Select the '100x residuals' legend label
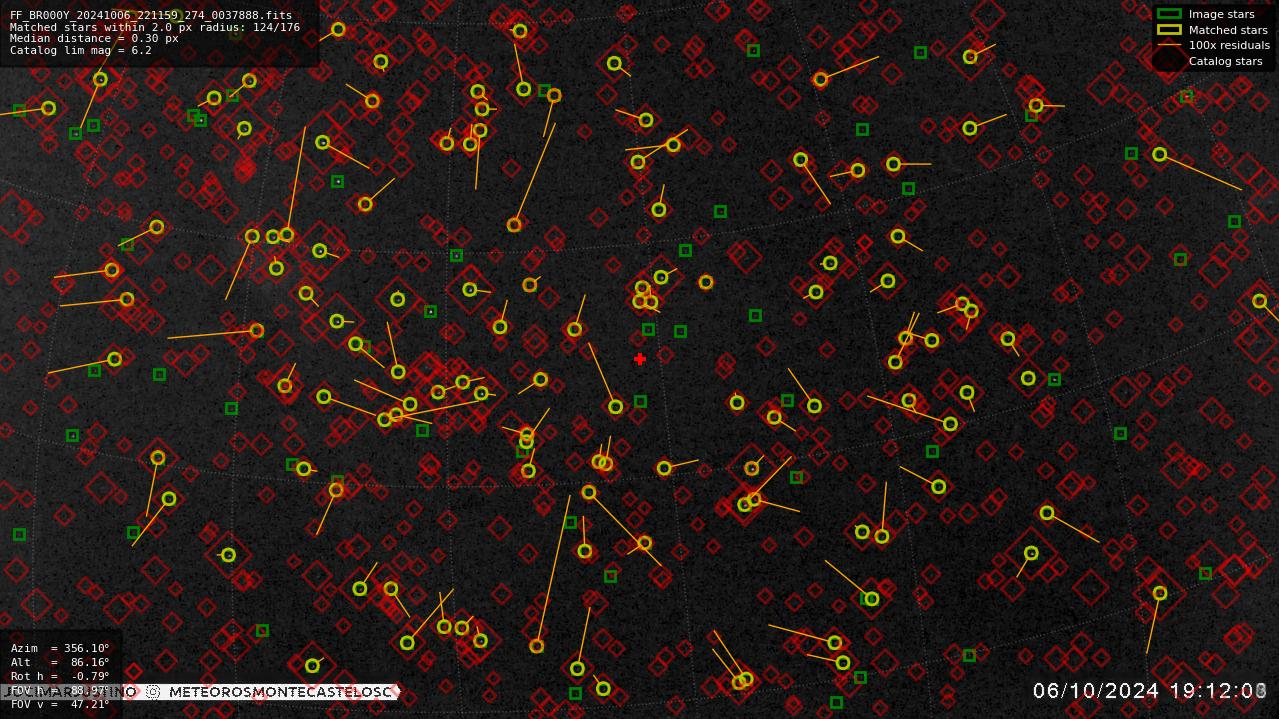 tap(1229, 45)
